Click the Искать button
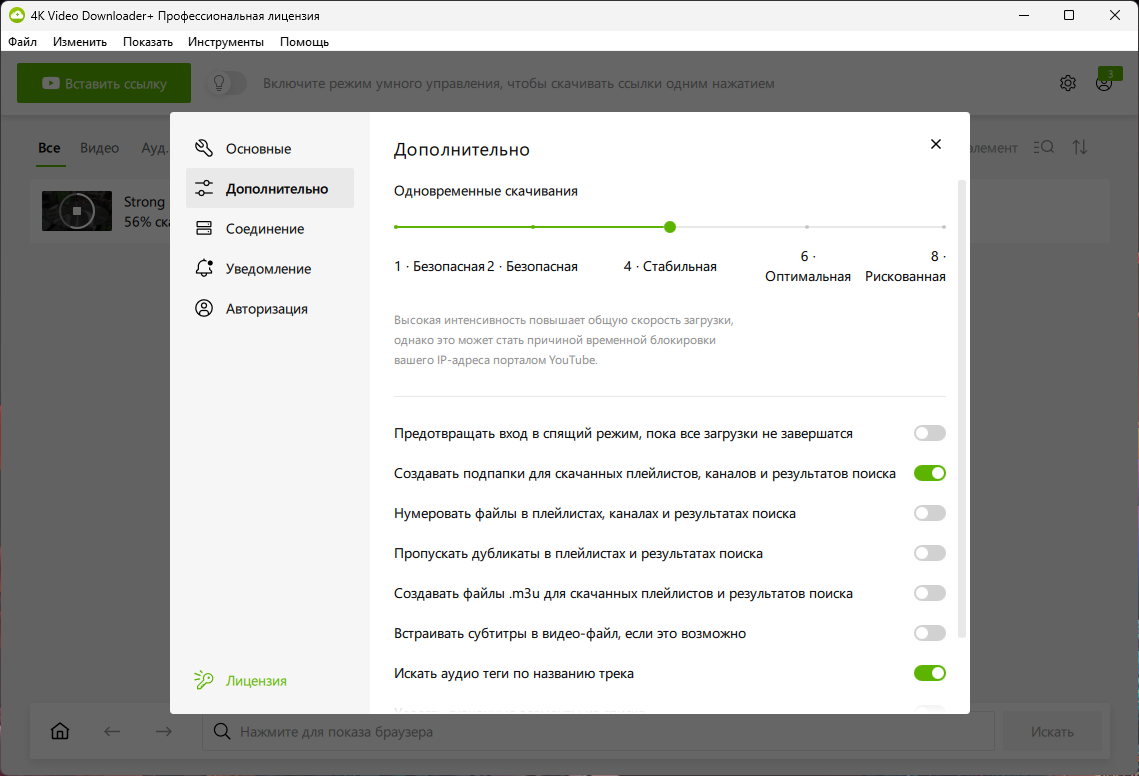The image size is (1139, 776). click(x=1052, y=731)
